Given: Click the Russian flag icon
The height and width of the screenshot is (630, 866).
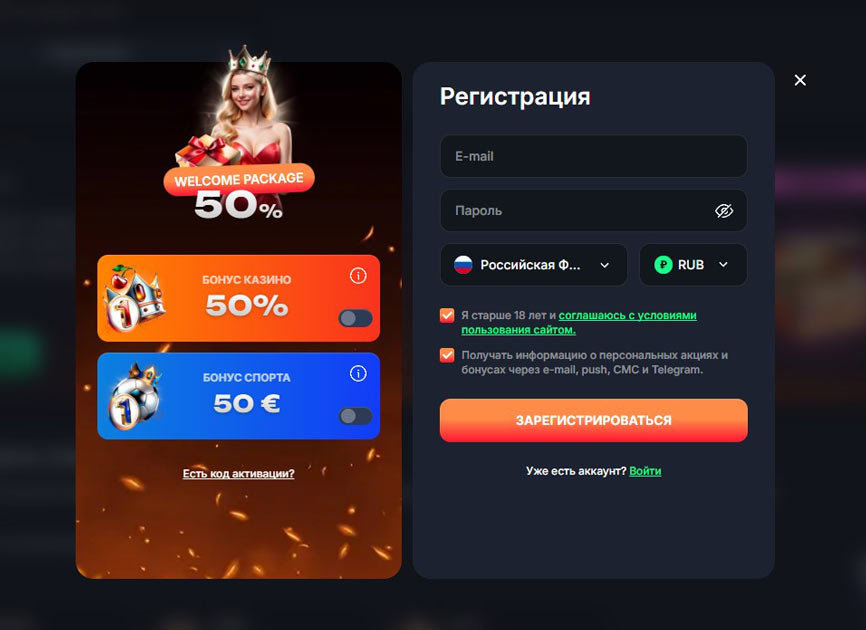Looking at the screenshot, I should [463, 265].
